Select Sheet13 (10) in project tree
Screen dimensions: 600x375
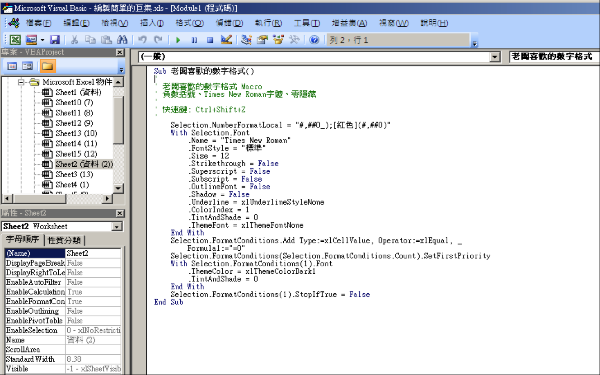(77, 133)
